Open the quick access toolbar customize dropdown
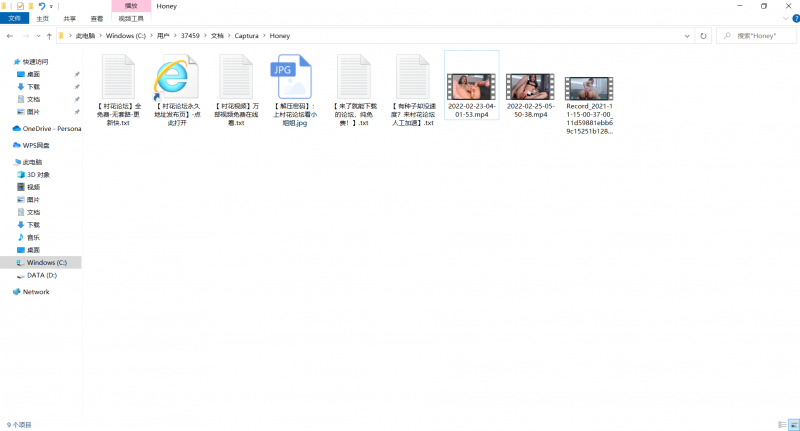Viewport: 800px width, 431px height. click(53, 6)
